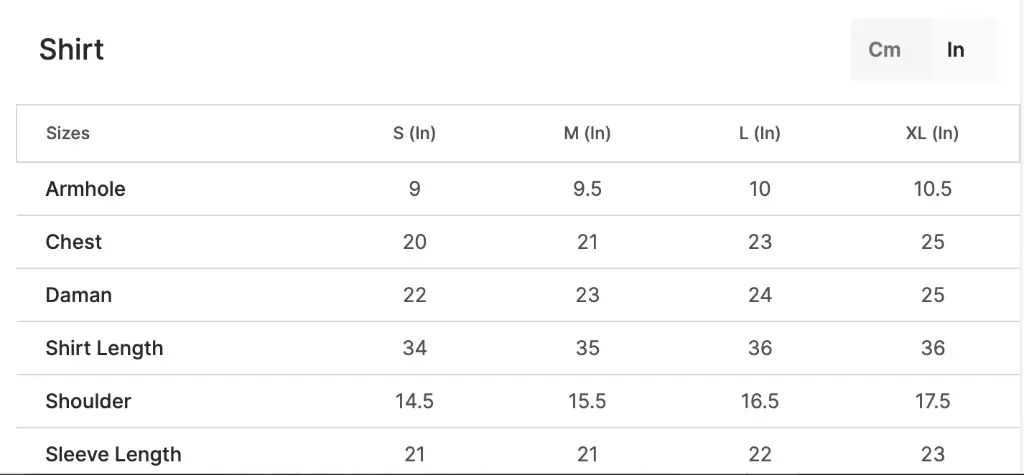
Task: Click the L (In) column header
Action: coord(760,133)
